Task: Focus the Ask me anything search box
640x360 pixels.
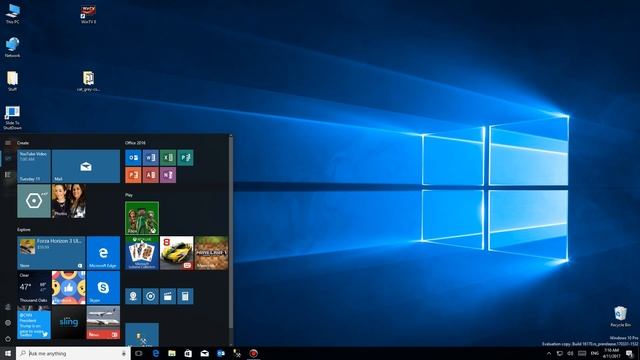Action: click(x=73, y=353)
